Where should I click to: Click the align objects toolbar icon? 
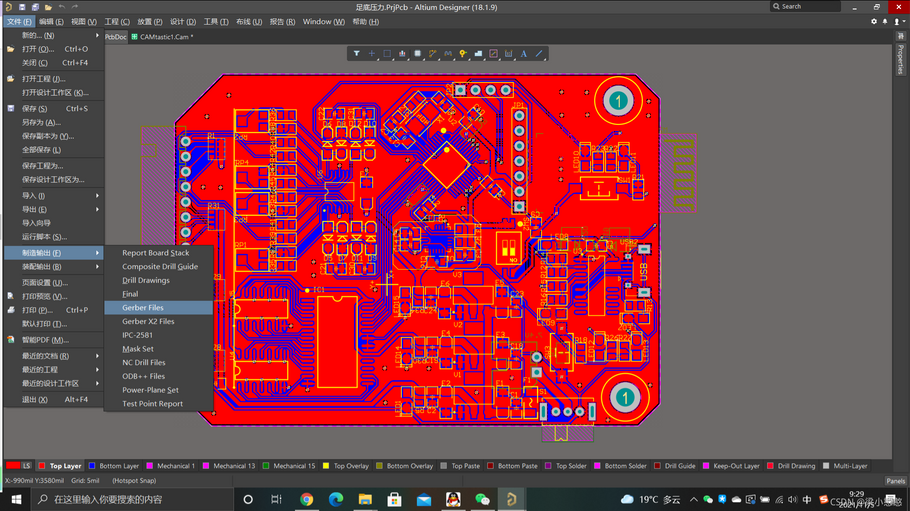(x=402, y=54)
